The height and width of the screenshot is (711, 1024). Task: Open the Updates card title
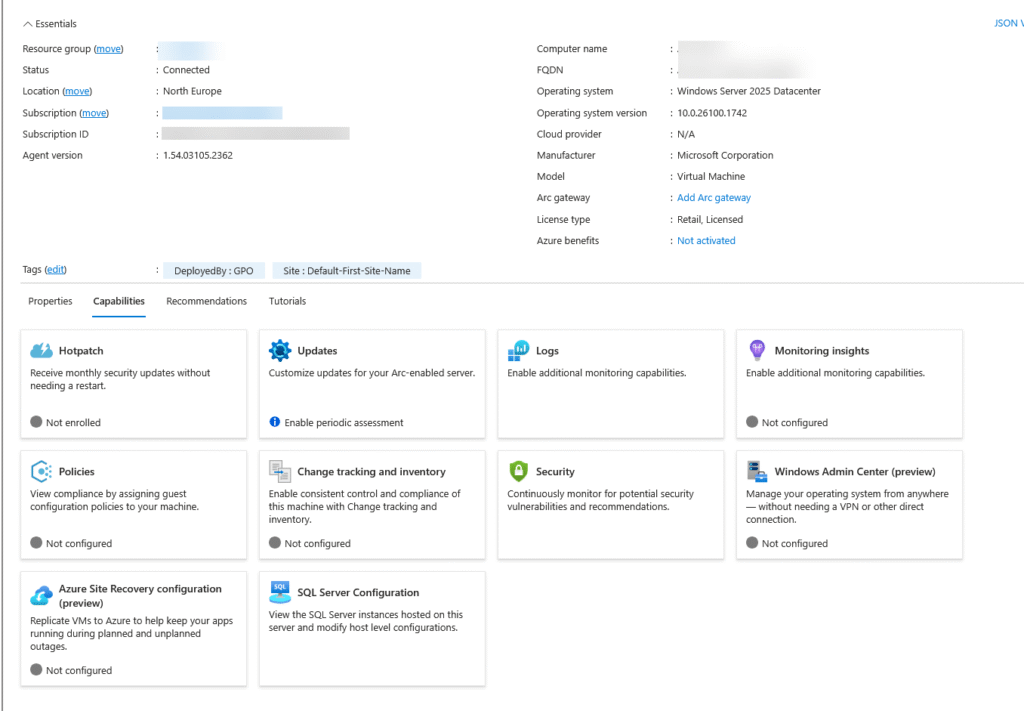(317, 351)
